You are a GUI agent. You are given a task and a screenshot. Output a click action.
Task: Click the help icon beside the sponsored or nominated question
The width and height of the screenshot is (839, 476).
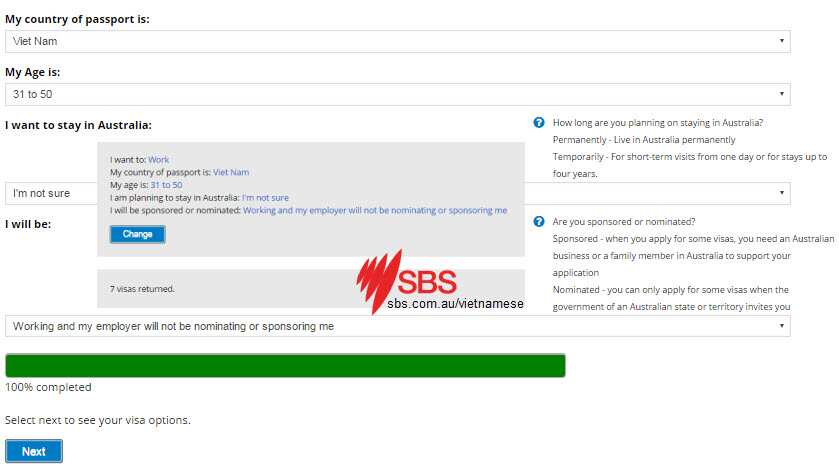coord(539,222)
